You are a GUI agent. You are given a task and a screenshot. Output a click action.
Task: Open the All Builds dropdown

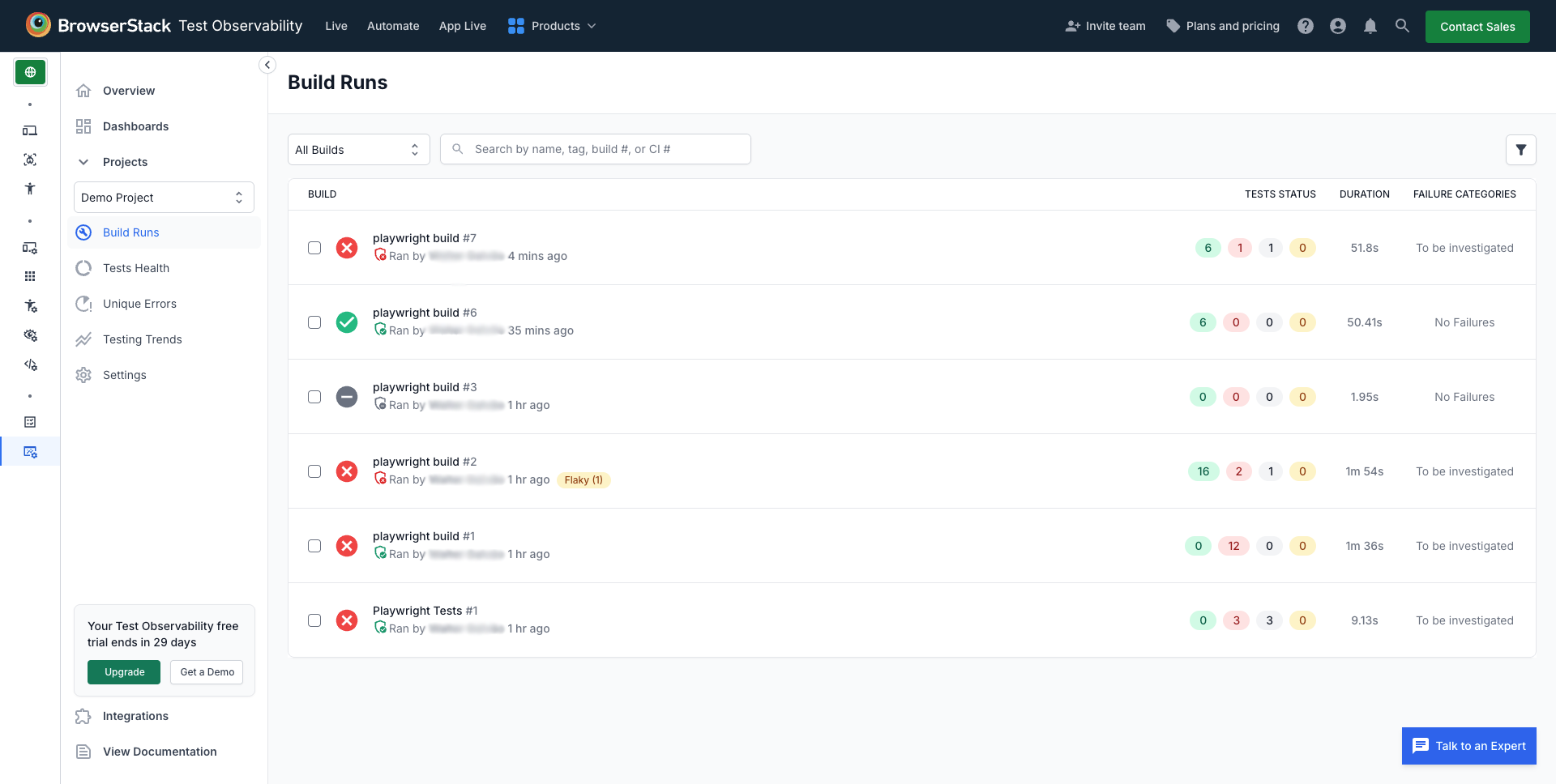pos(358,150)
